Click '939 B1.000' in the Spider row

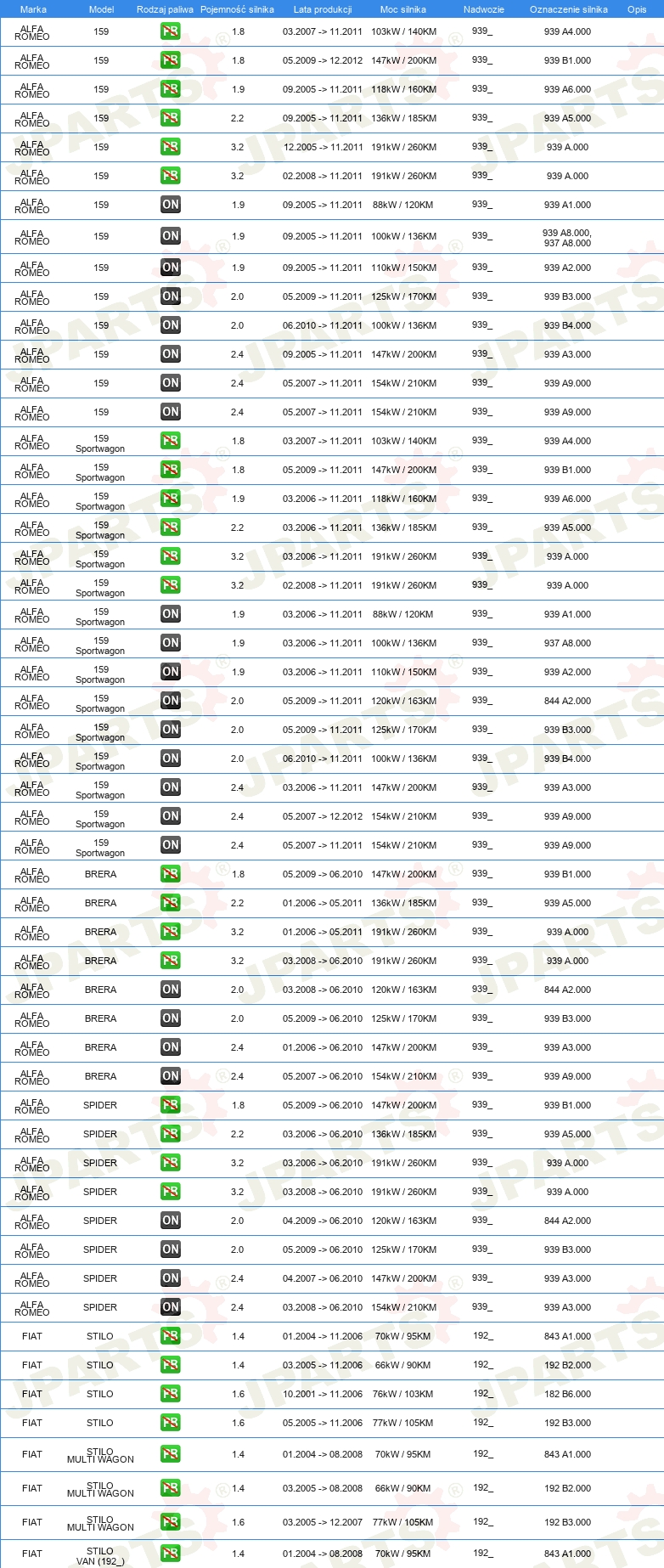click(x=567, y=1105)
